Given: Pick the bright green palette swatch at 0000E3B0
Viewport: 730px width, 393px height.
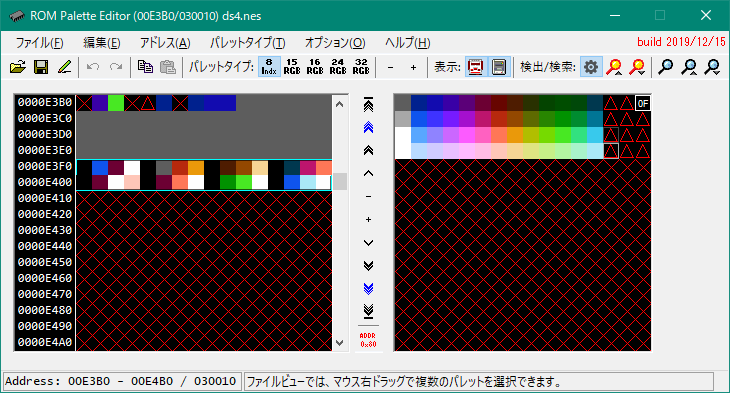Looking at the screenshot, I should click(116, 103).
